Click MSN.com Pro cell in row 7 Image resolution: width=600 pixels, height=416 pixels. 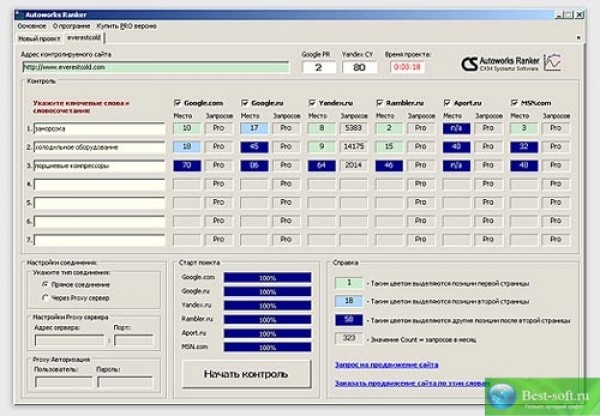click(556, 240)
